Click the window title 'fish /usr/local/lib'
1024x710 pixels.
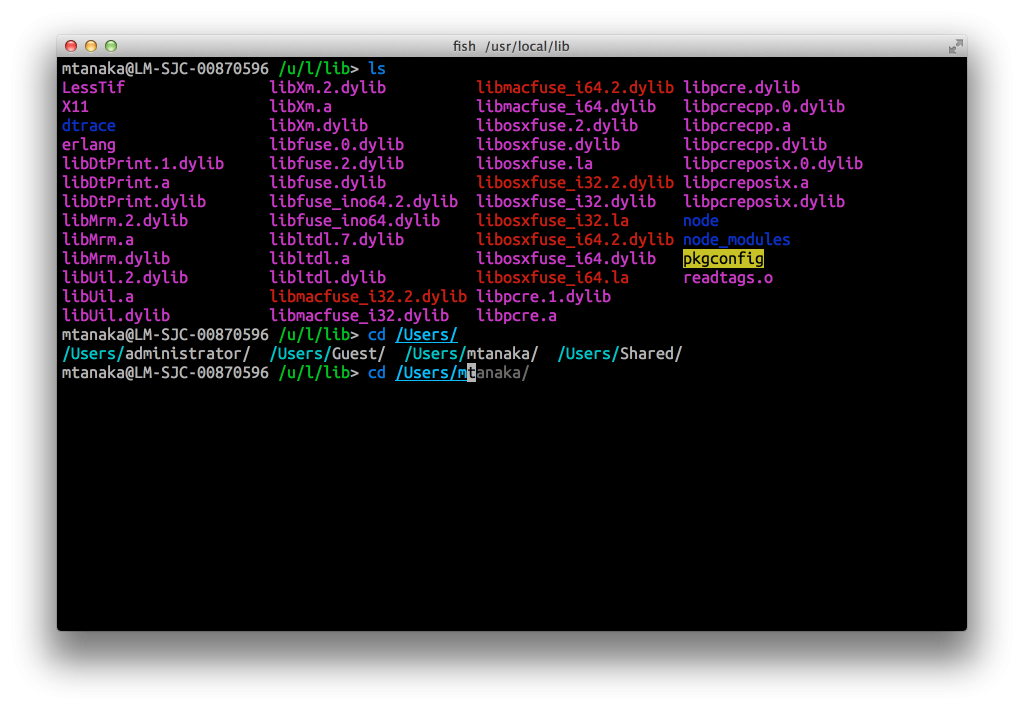pyautogui.click(x=511, y=46)
